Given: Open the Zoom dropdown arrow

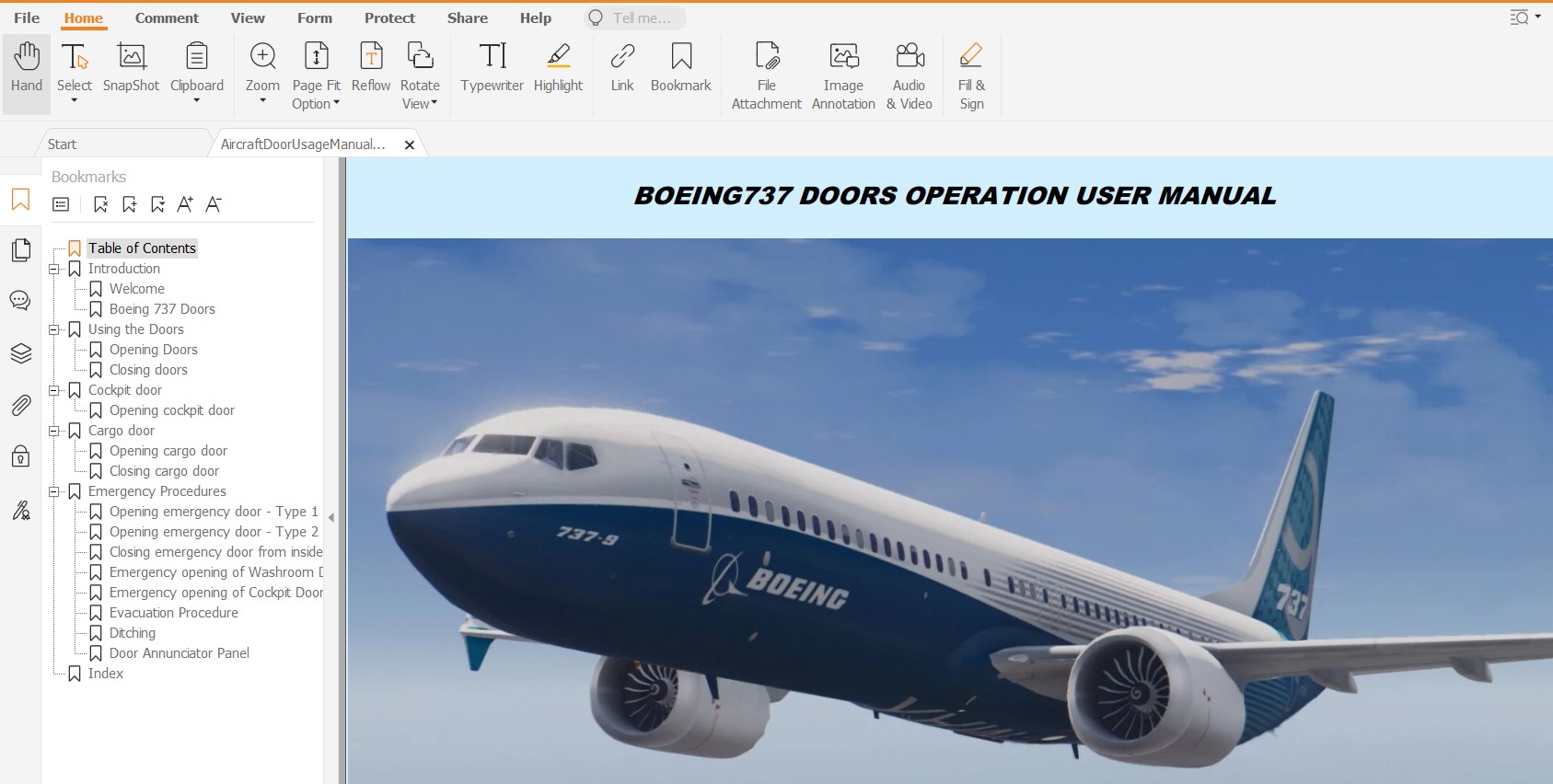Looking at the screenshot, I should click(262, 101).
